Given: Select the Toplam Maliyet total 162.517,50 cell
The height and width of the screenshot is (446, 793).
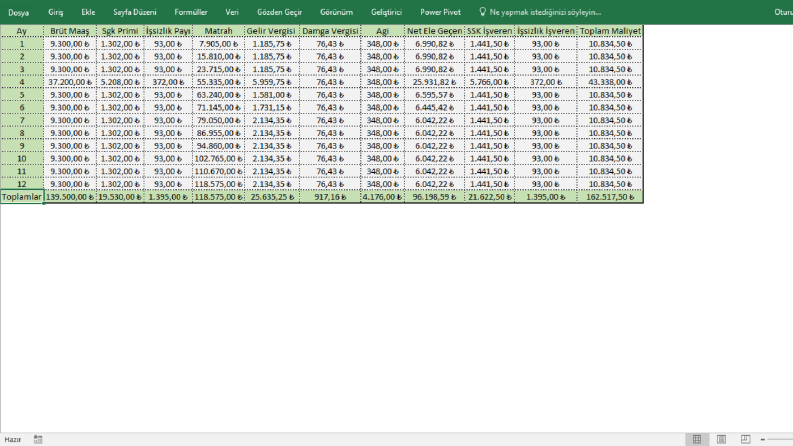Looking at the screenshot, I should (x=610, y=197).
